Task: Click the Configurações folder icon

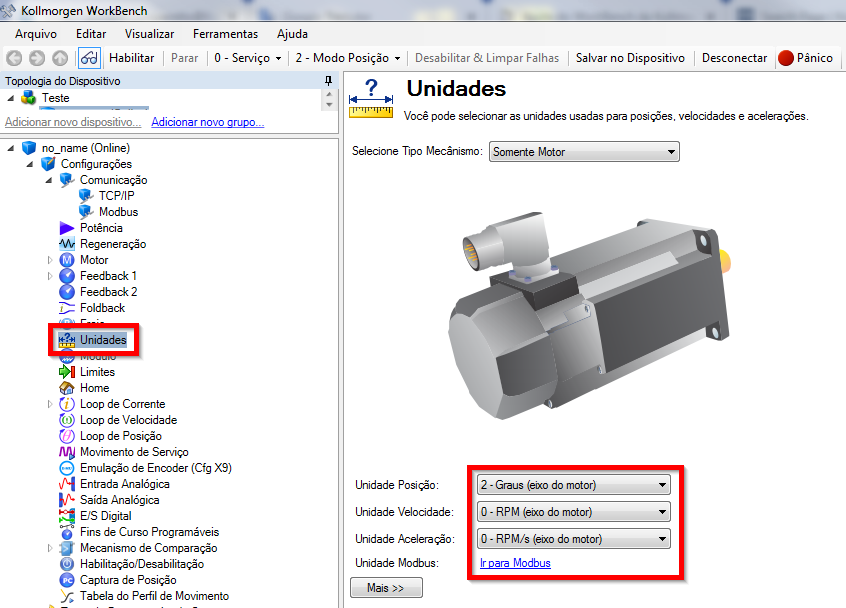Action: coord(48,163)
